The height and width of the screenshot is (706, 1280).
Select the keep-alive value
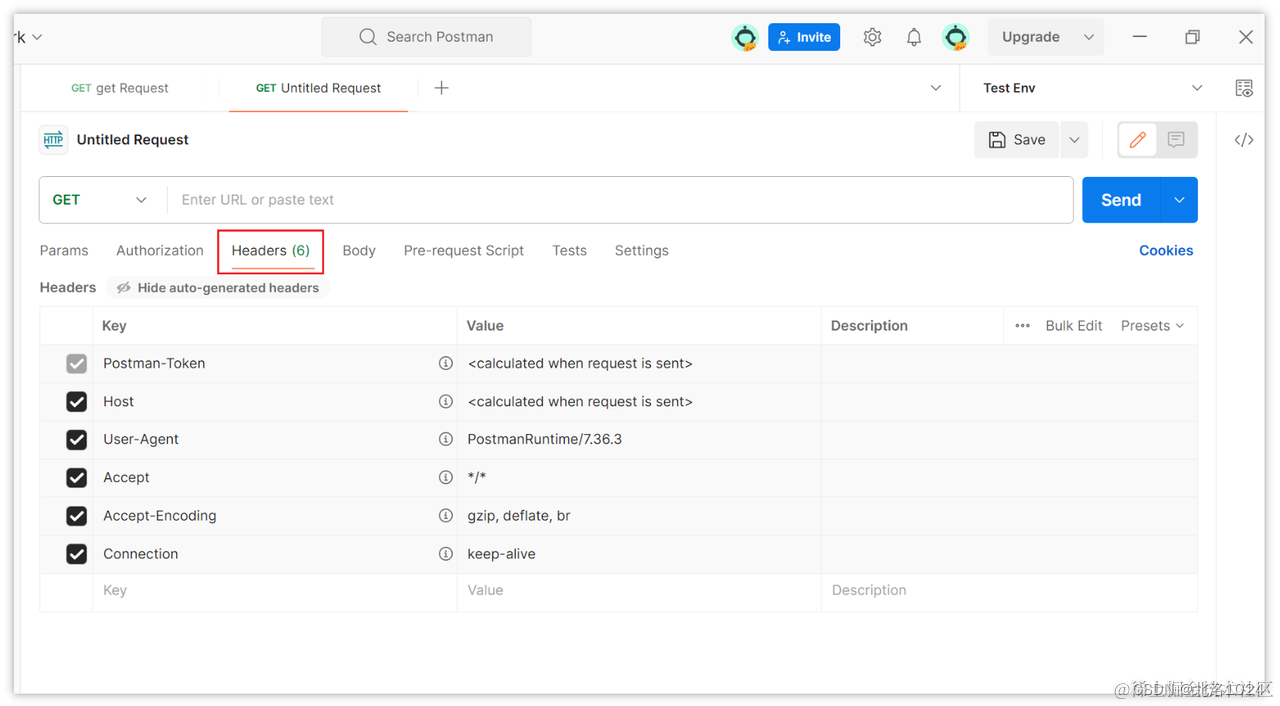pyautogui.click(x=501, y=553)
